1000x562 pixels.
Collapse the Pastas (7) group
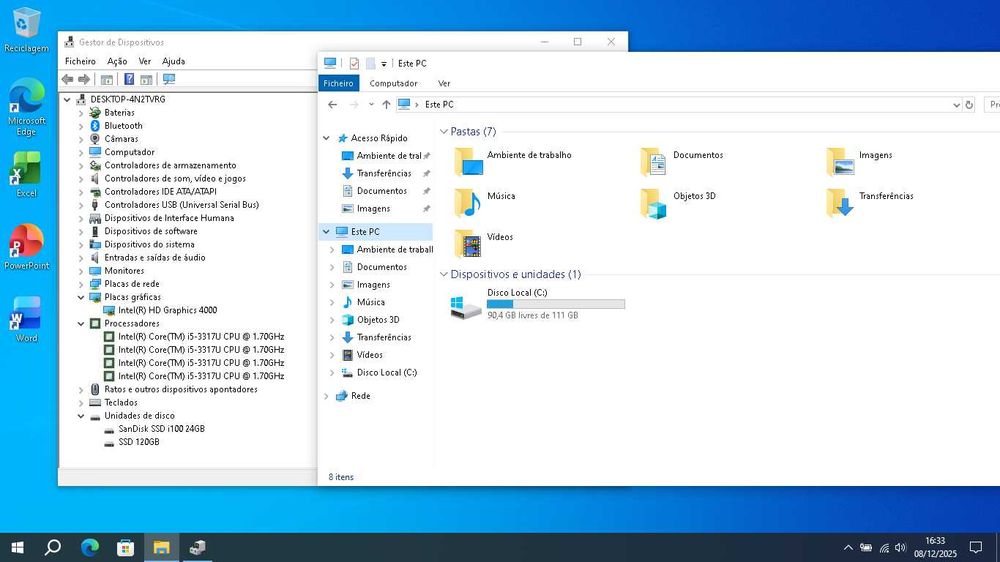coord(443,131)
